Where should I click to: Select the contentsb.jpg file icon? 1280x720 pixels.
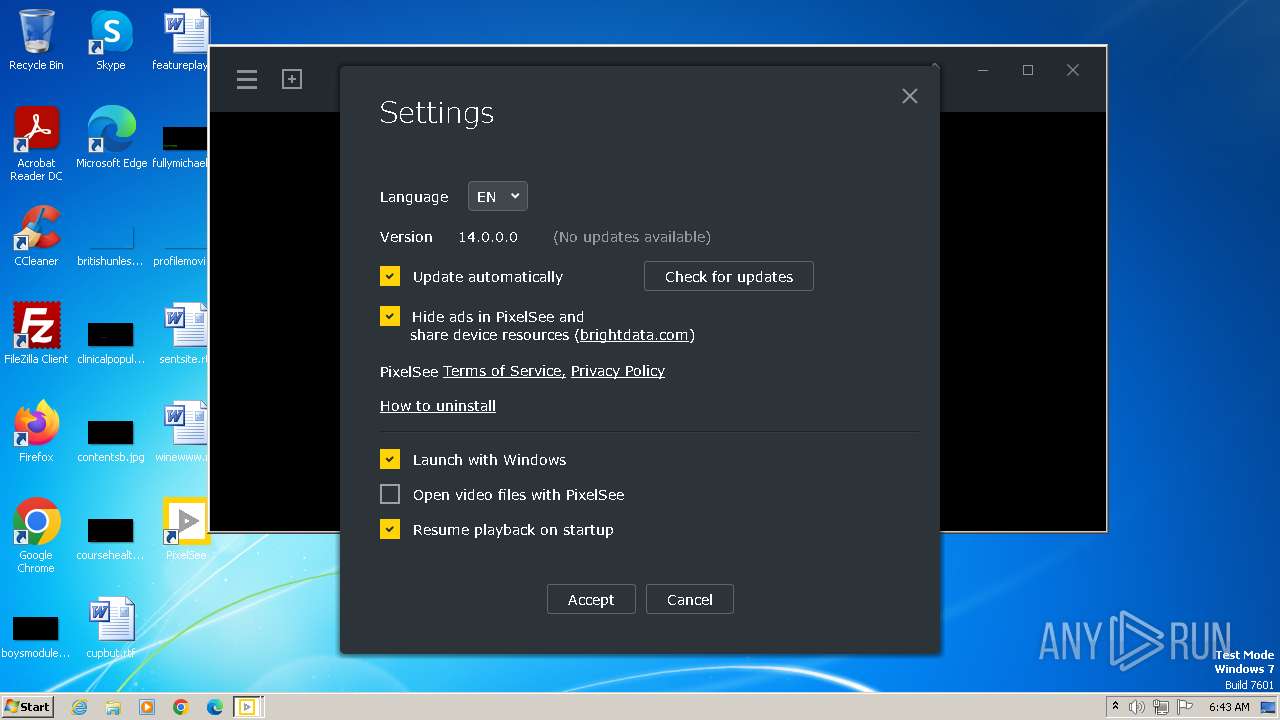(111, 440)
